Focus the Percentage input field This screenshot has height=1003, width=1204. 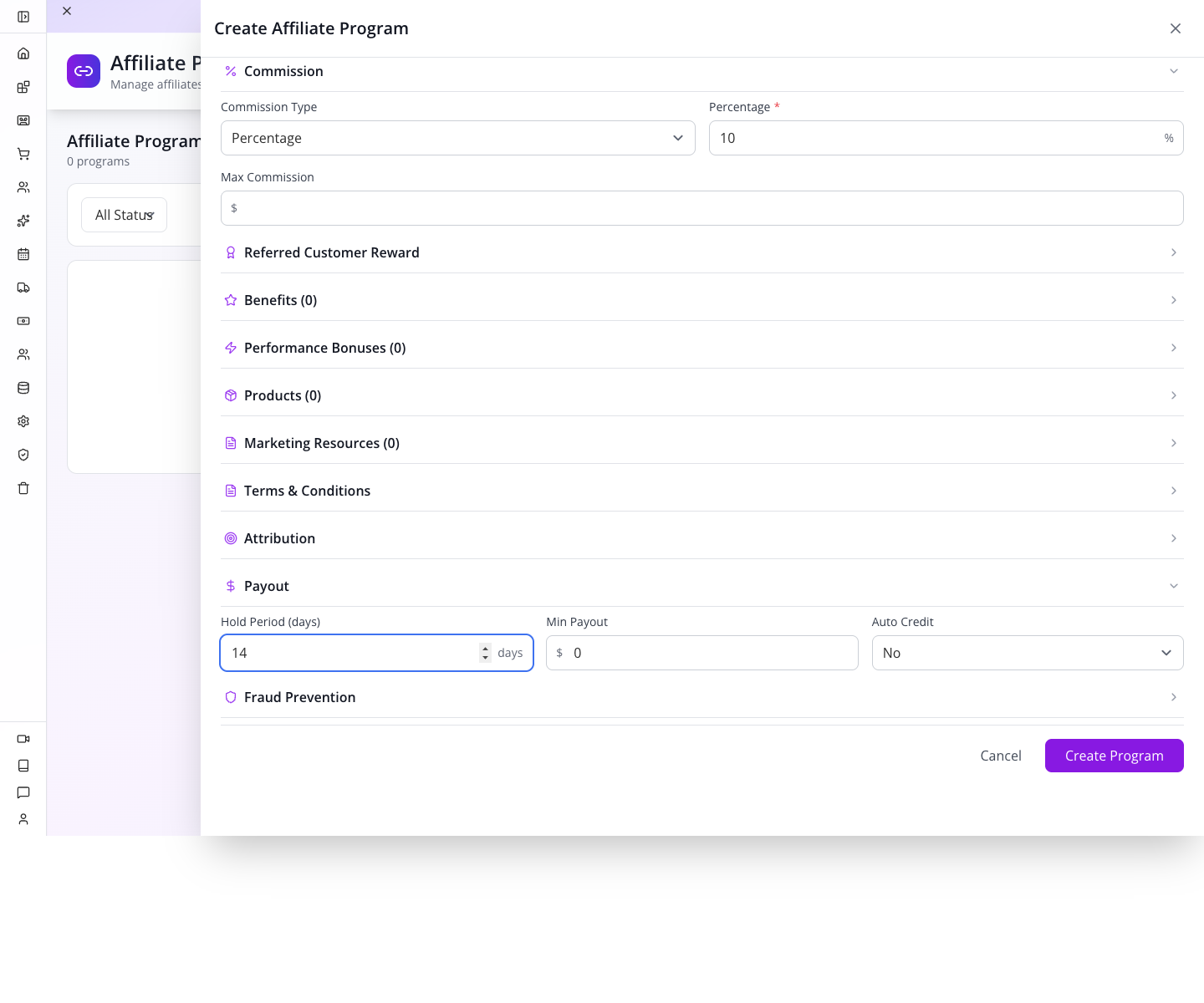[946, 138]
